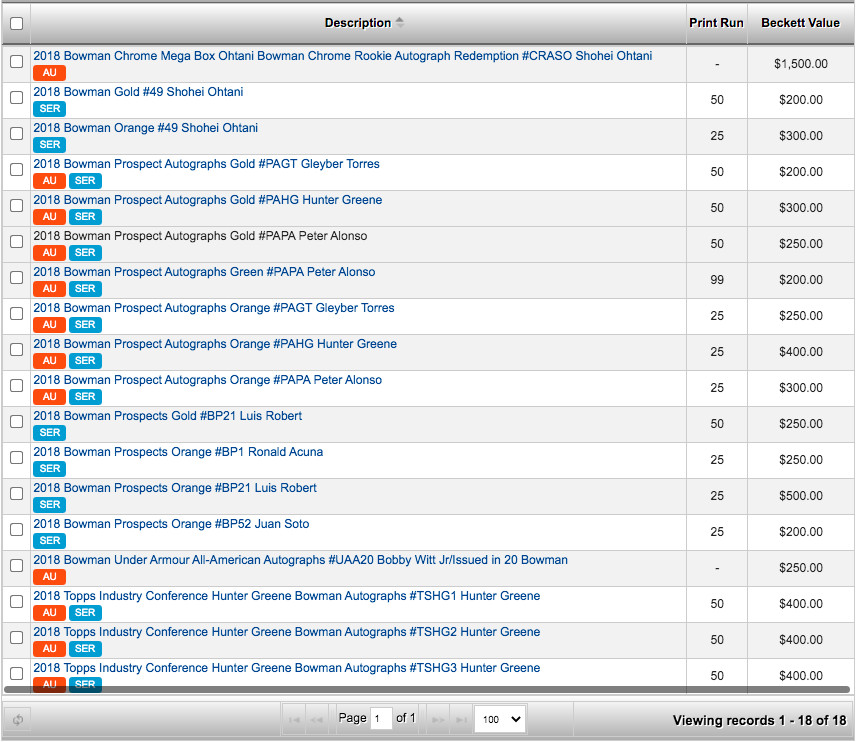Screen dimensions: 857x742
Task: Open Prospect Autographs Orange #PAHG Hunter Greene link
Action: tap(215, 344)
